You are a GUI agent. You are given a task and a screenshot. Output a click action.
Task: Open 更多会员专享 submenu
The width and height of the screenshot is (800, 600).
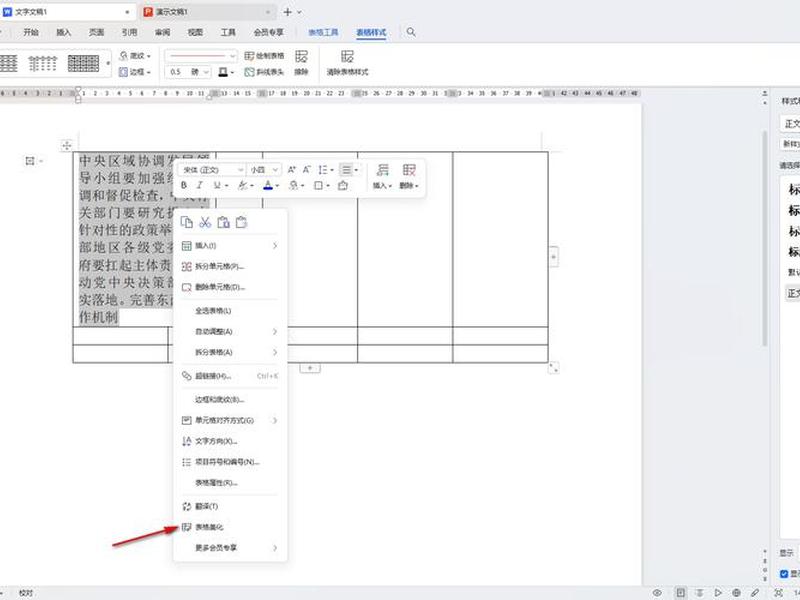pos(231,548)
